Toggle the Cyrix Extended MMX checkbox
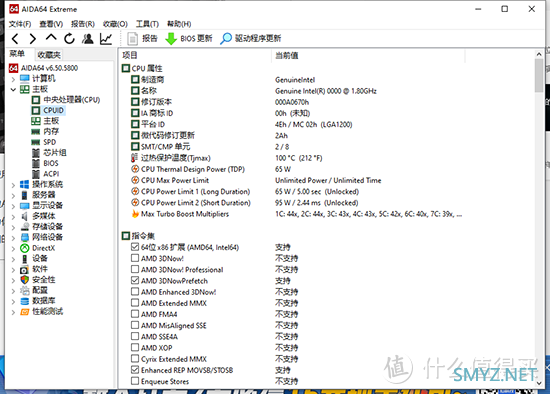Image resolution: width=550 pixels, height=394 pixels. [135, 359]
